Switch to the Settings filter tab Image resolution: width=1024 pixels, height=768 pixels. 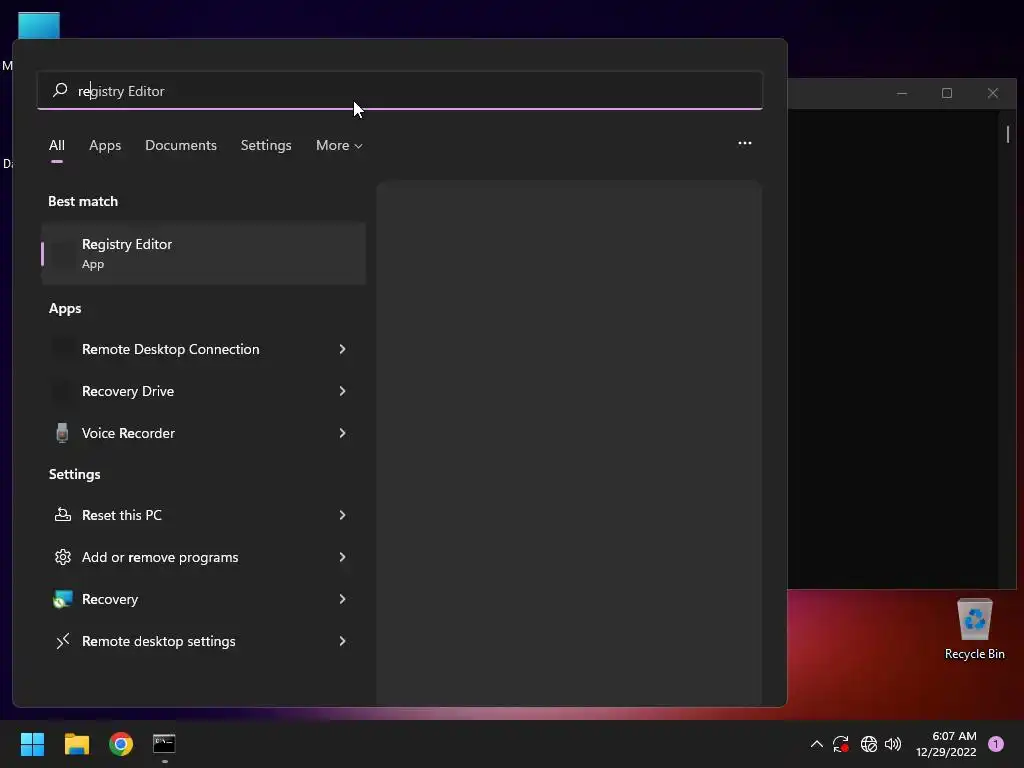coord(266,145)
